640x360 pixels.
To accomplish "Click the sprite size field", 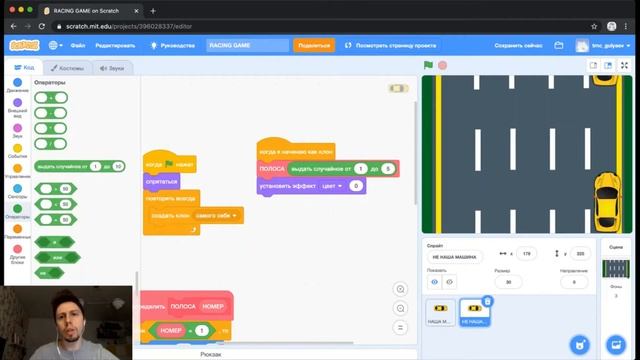I will coord(508,282).
